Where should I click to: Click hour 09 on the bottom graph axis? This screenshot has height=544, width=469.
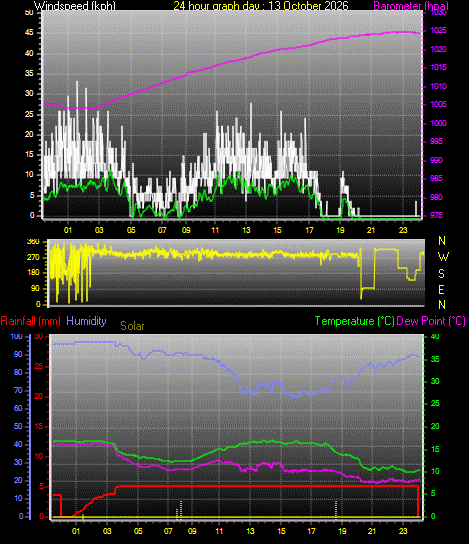[192, 531]
